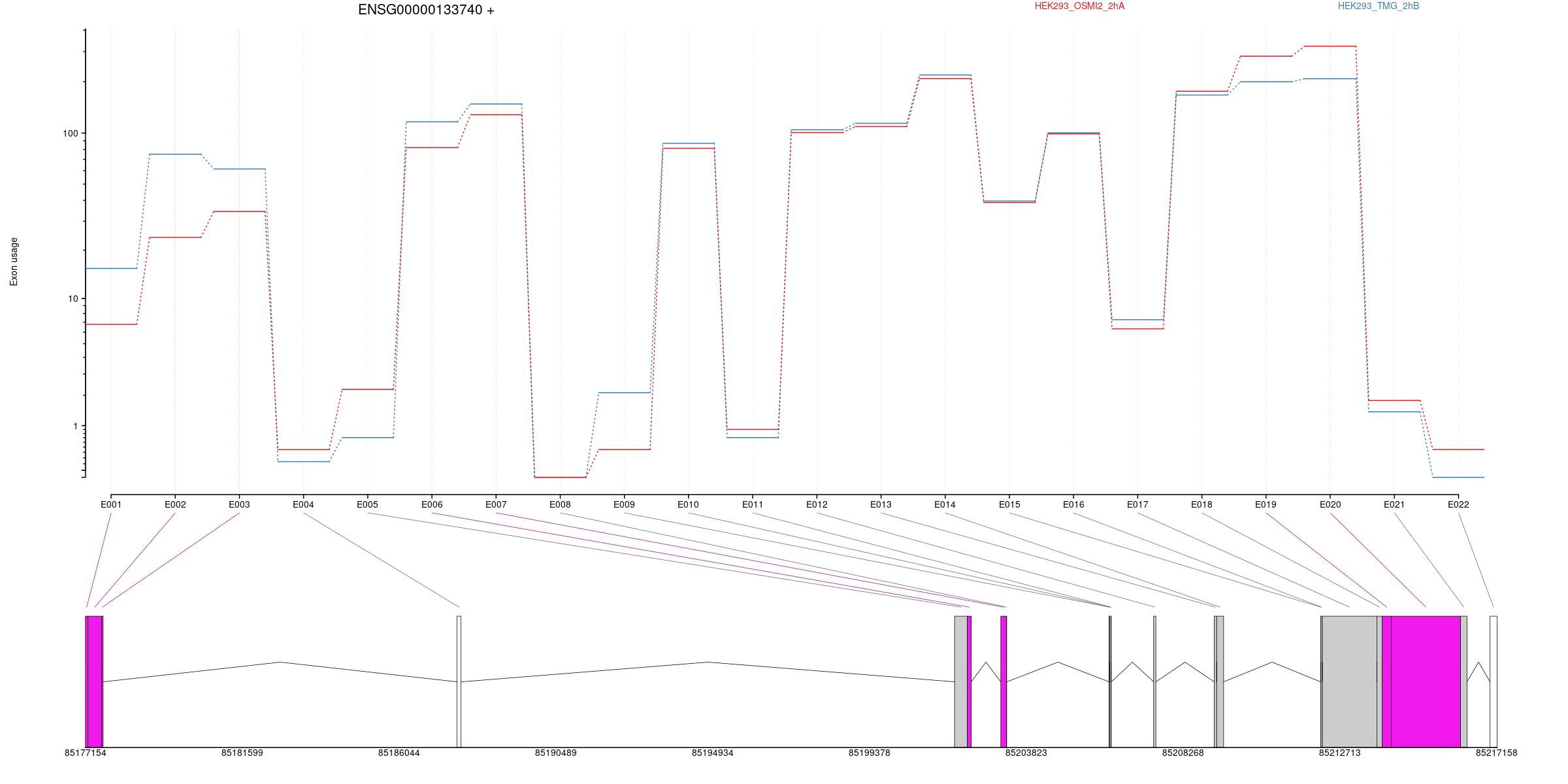Click the magenta exon block at gene start

click(x=95, y=681)
